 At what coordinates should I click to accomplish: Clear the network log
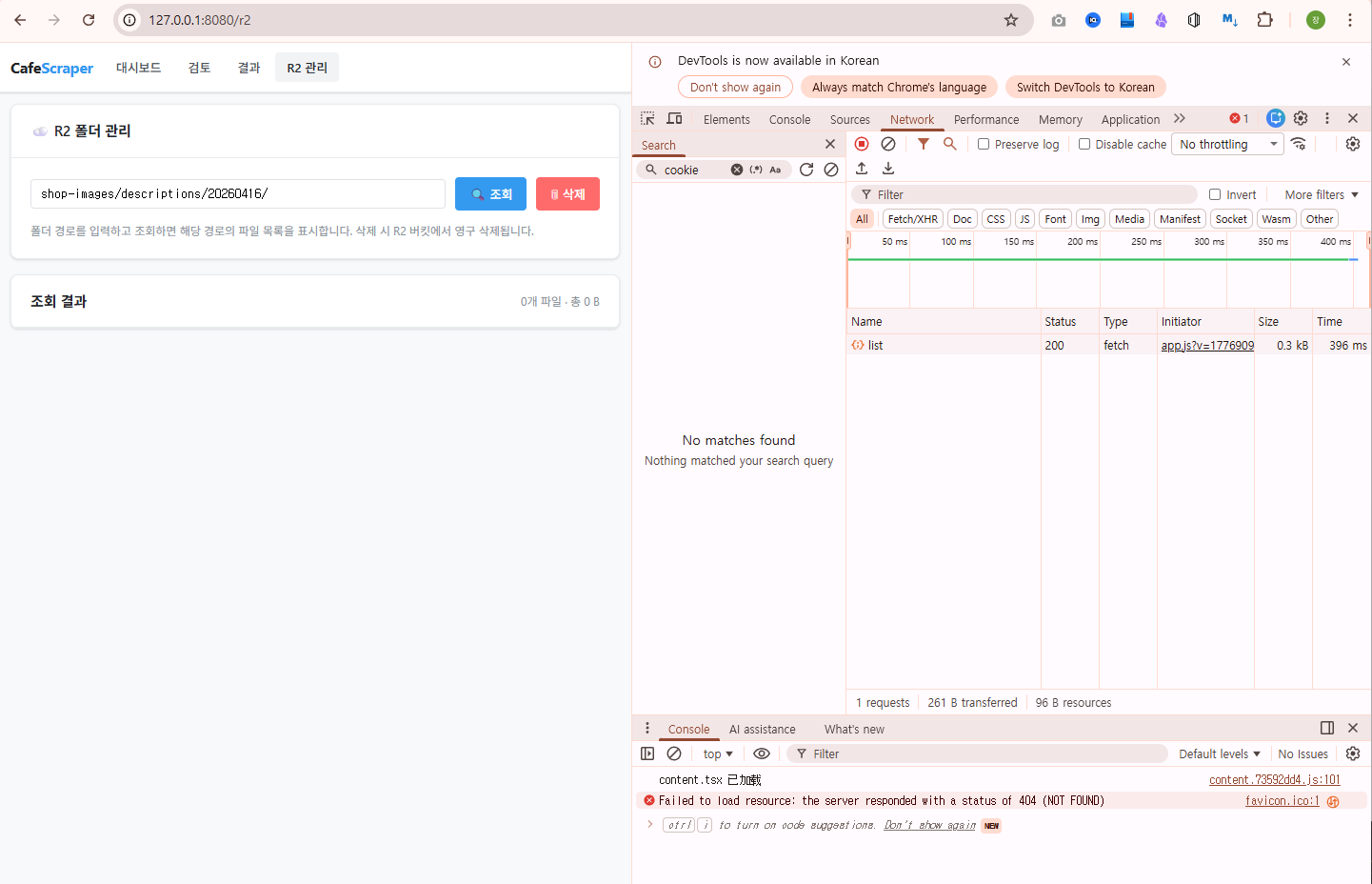tap(888, 144)
